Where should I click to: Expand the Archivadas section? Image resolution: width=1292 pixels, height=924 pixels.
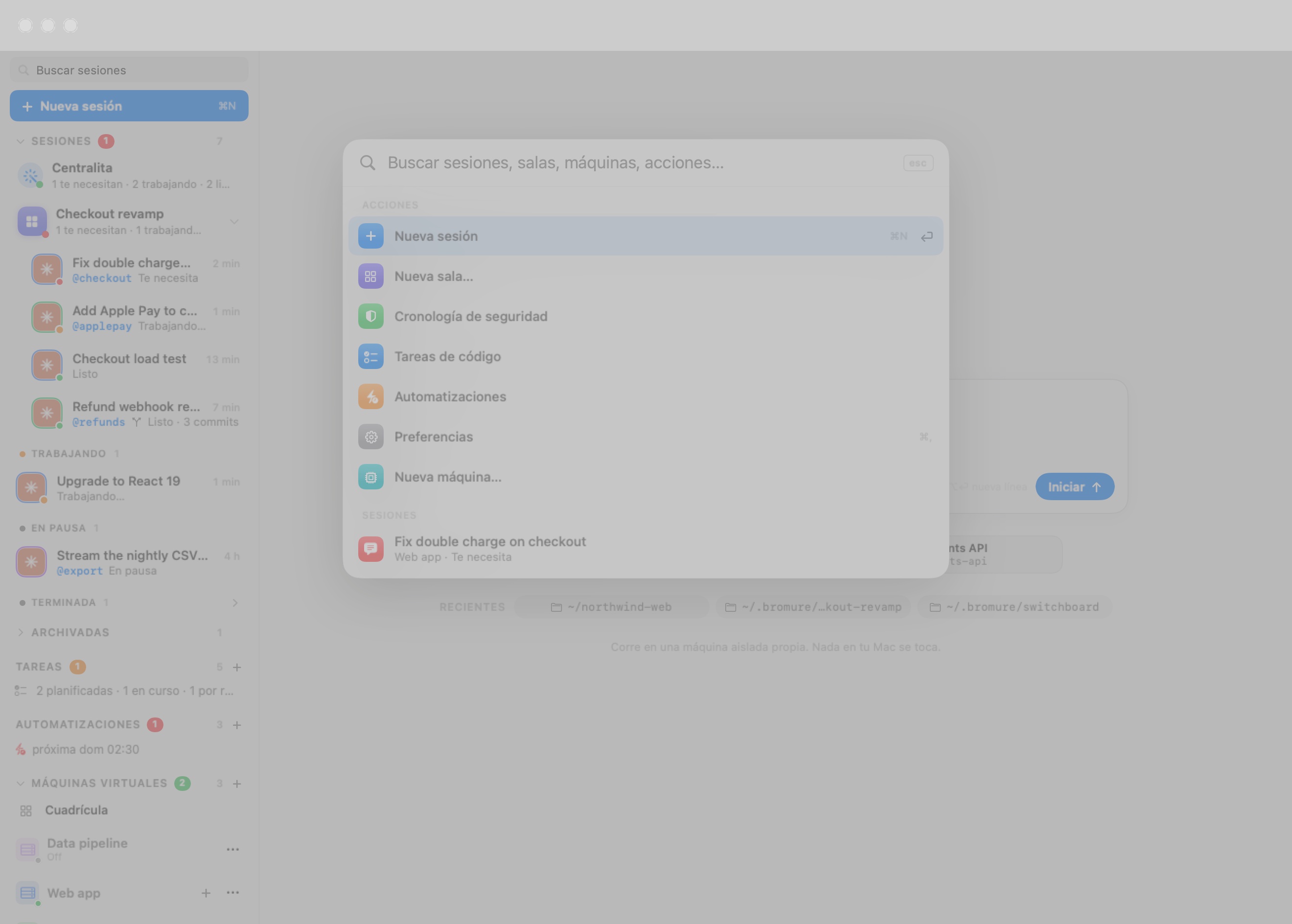coord(21,632)
